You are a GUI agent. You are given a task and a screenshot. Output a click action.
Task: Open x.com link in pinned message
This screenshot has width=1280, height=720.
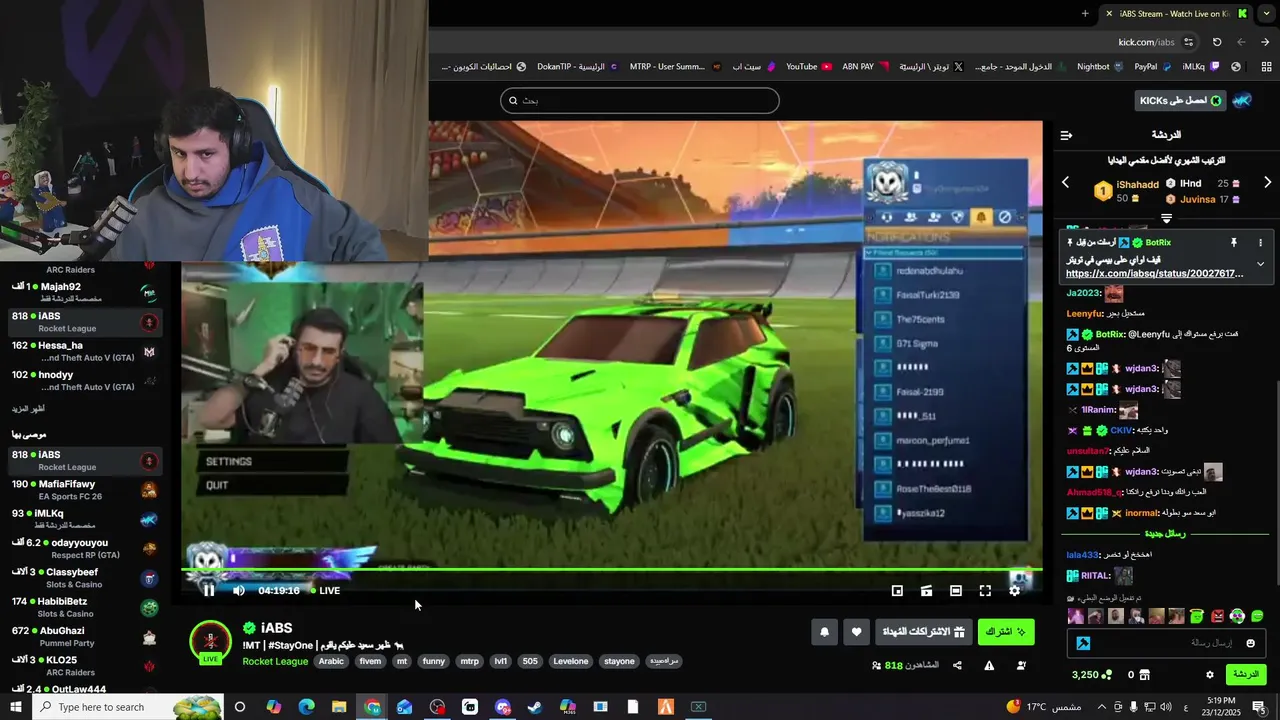pos(1155,274)
